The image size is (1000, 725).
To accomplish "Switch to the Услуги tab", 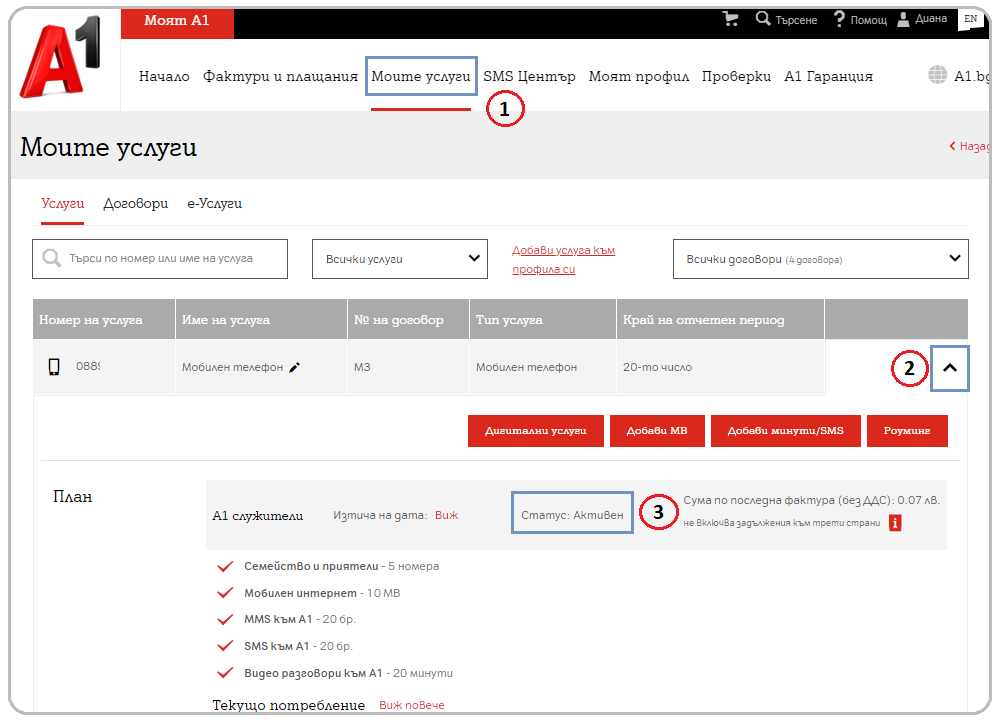I will [62, 203].
